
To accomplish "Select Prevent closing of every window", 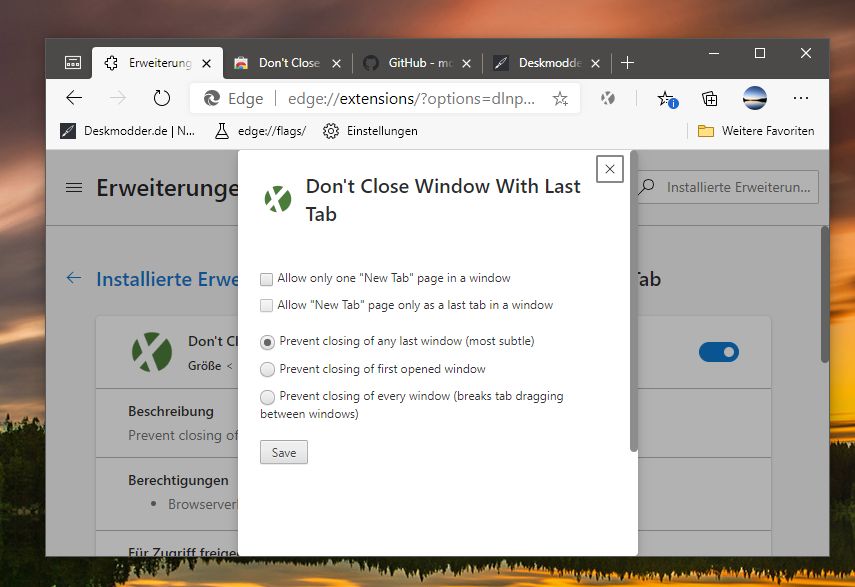I will pyautogui.click(x=267, y=397).
